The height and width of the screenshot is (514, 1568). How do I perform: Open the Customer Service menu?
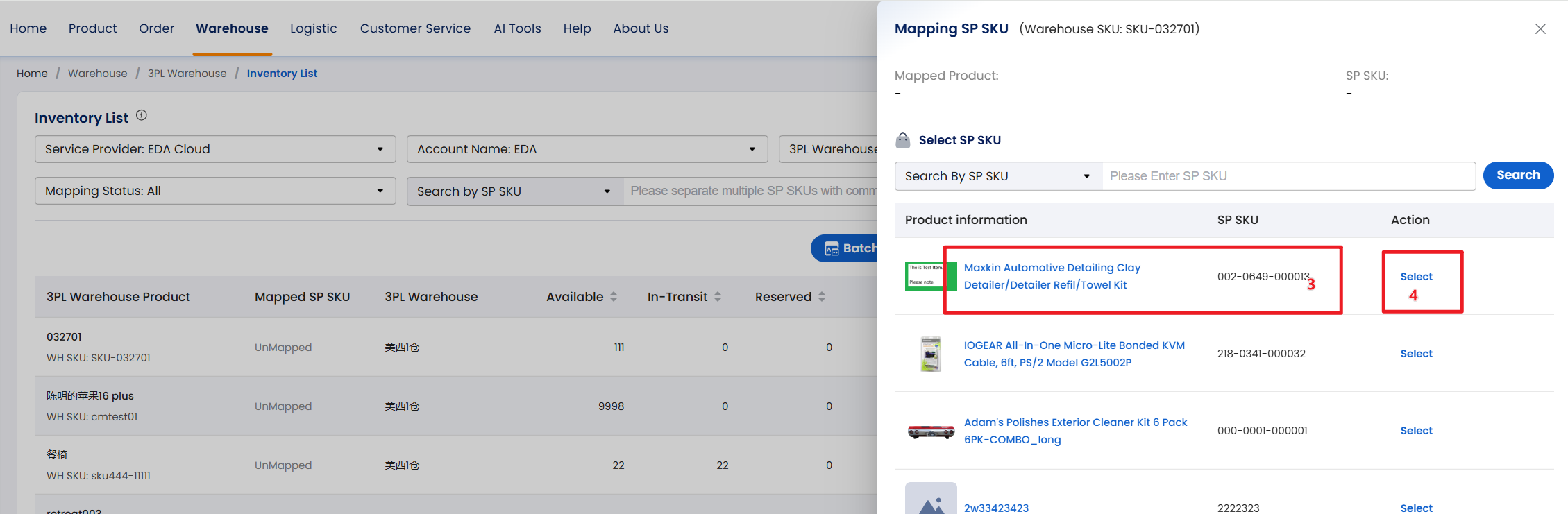coord(415,28)
